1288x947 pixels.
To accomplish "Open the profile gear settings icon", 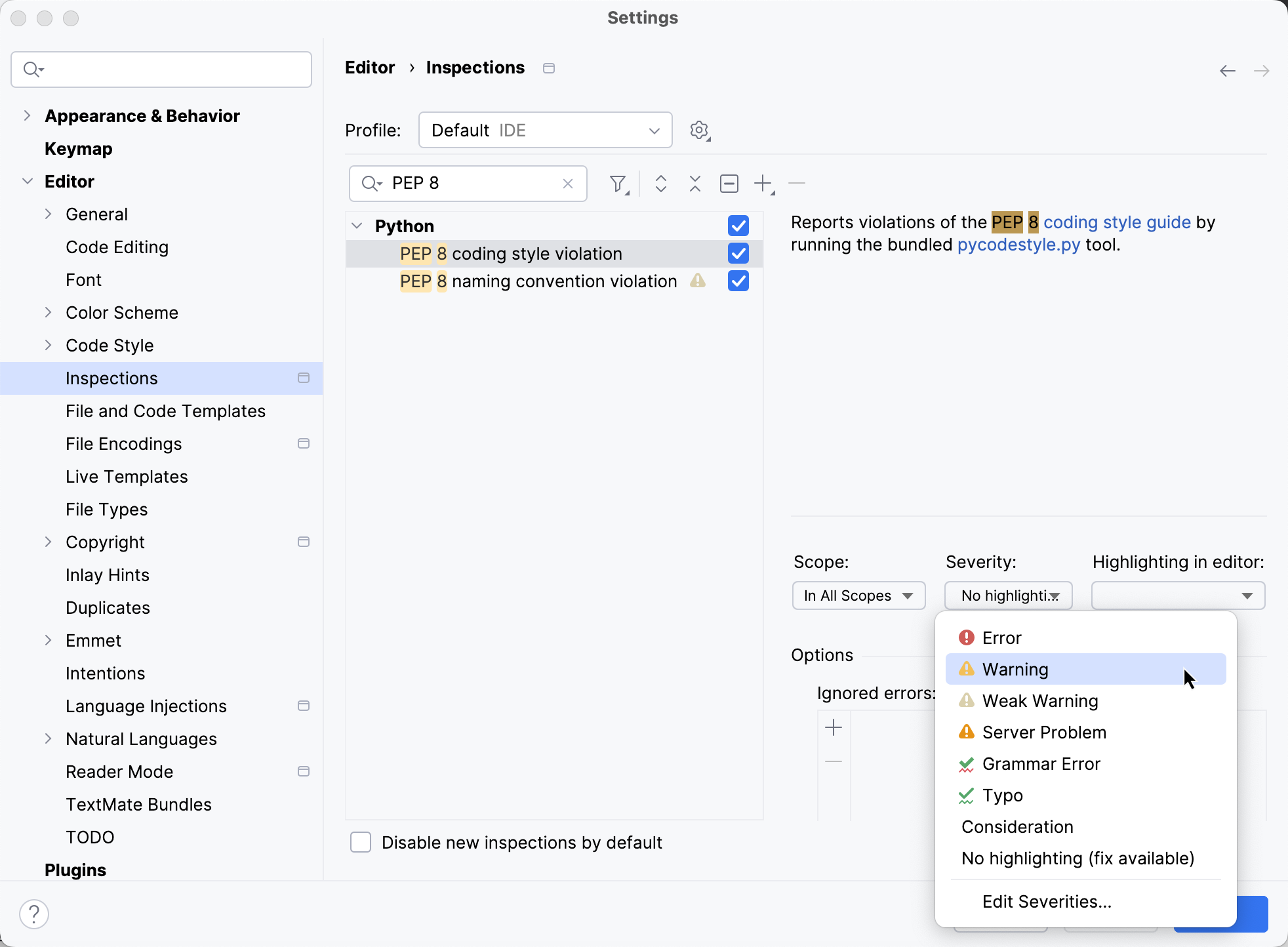I will click(699, 130).
